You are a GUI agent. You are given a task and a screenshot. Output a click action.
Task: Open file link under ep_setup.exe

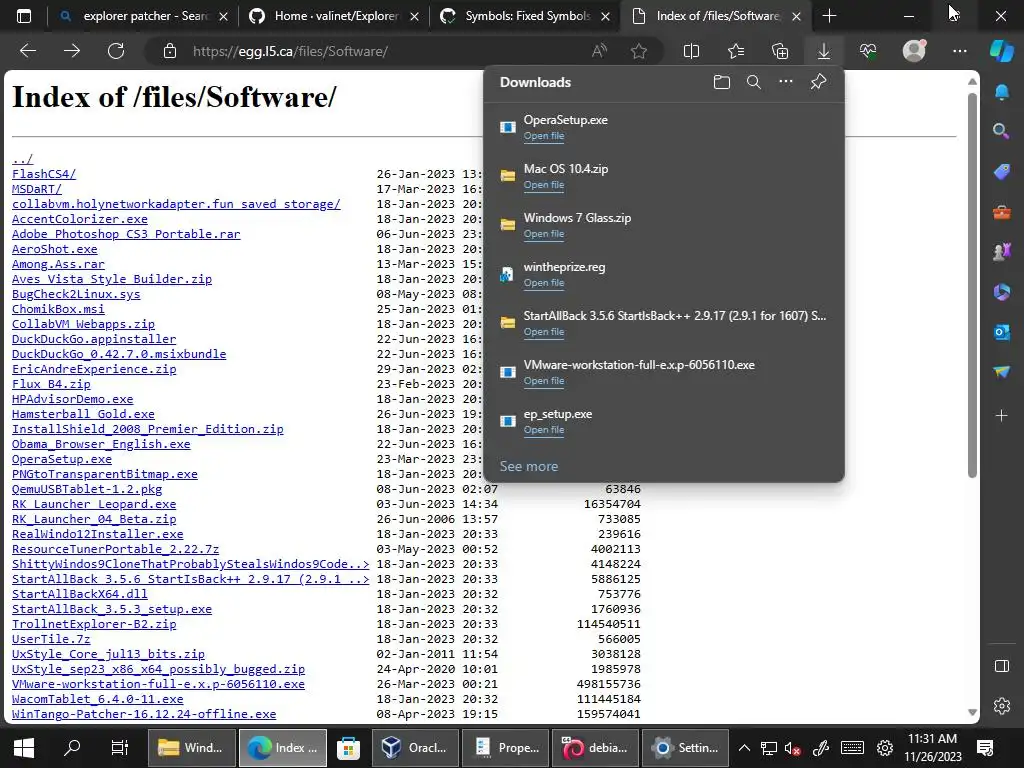543,430
